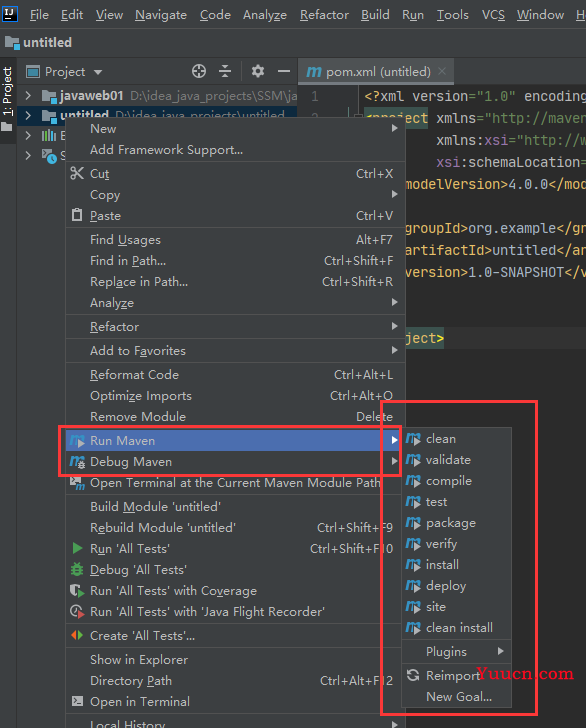586x728 pixels.
Task: Hide the Project panel with minus icon
Action: [x=284, y=71]
